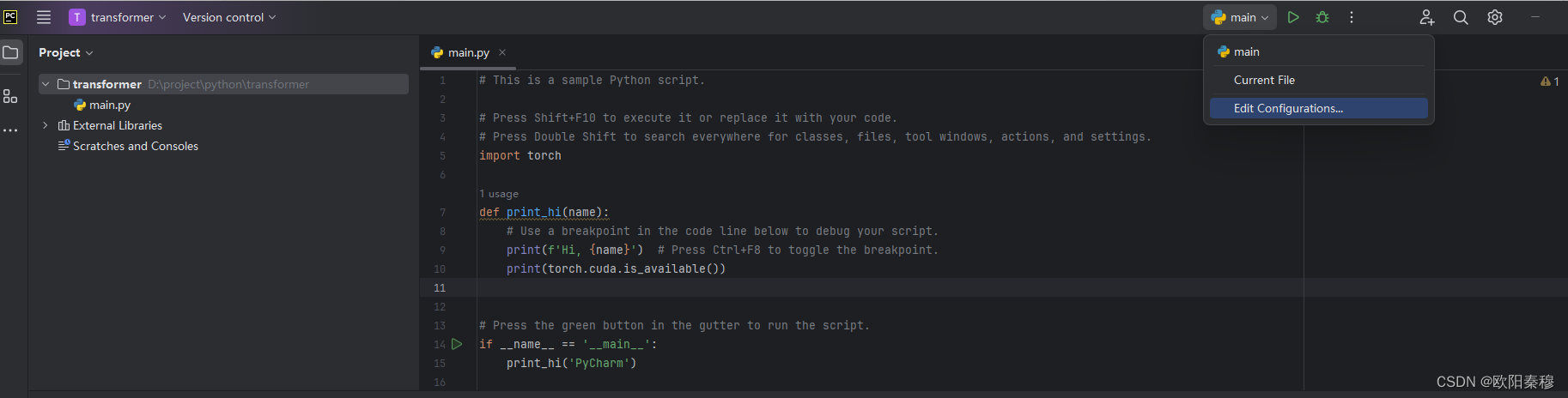
Task: Click the if __name__ == '__main__' line
Action: click(x=568, y=344)
